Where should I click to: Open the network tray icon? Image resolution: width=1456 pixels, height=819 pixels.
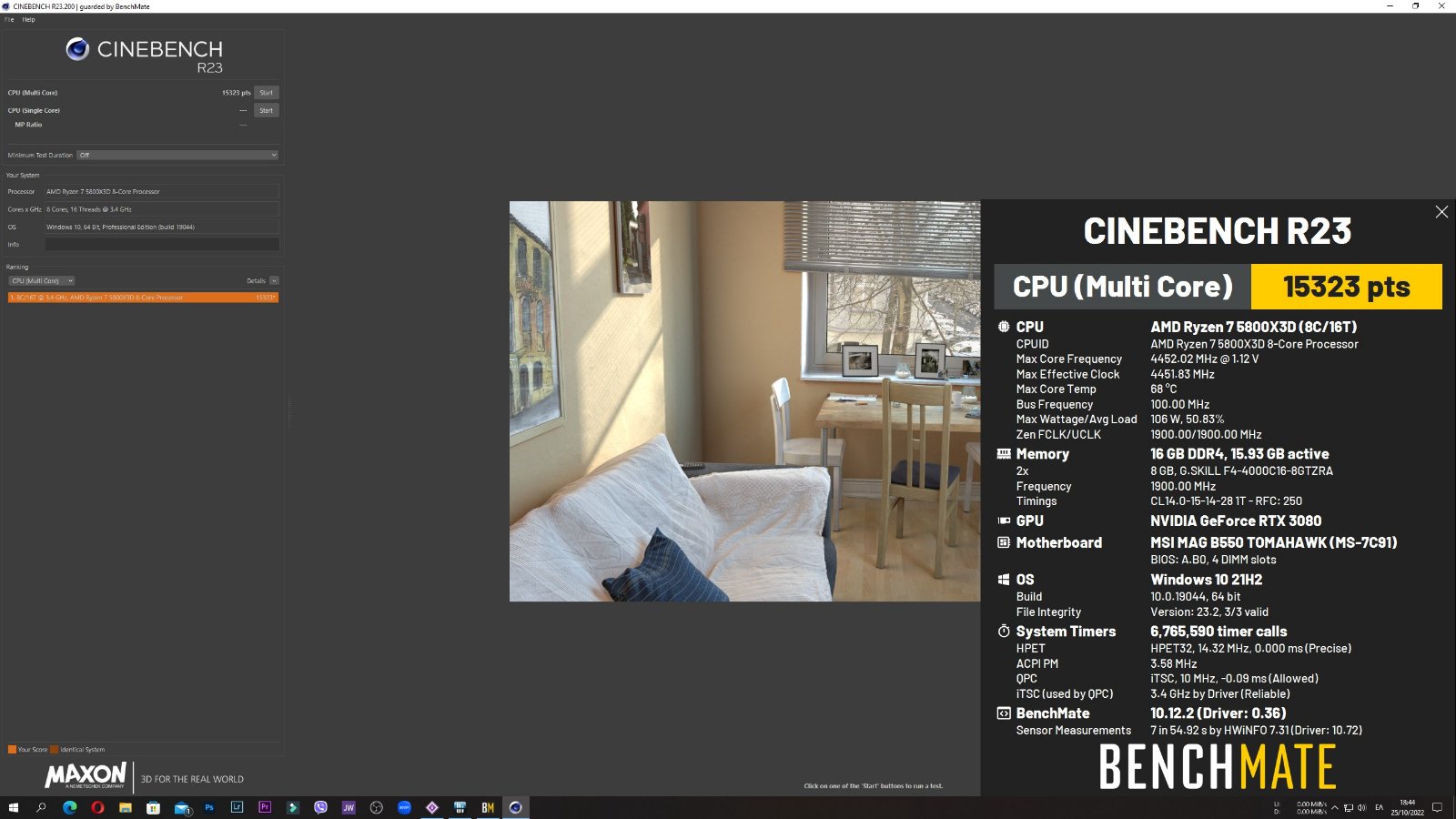[1349, 807]
